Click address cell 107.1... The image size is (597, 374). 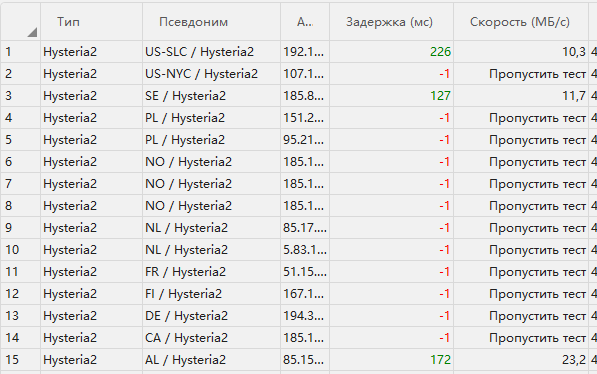[x=303, y=74]
